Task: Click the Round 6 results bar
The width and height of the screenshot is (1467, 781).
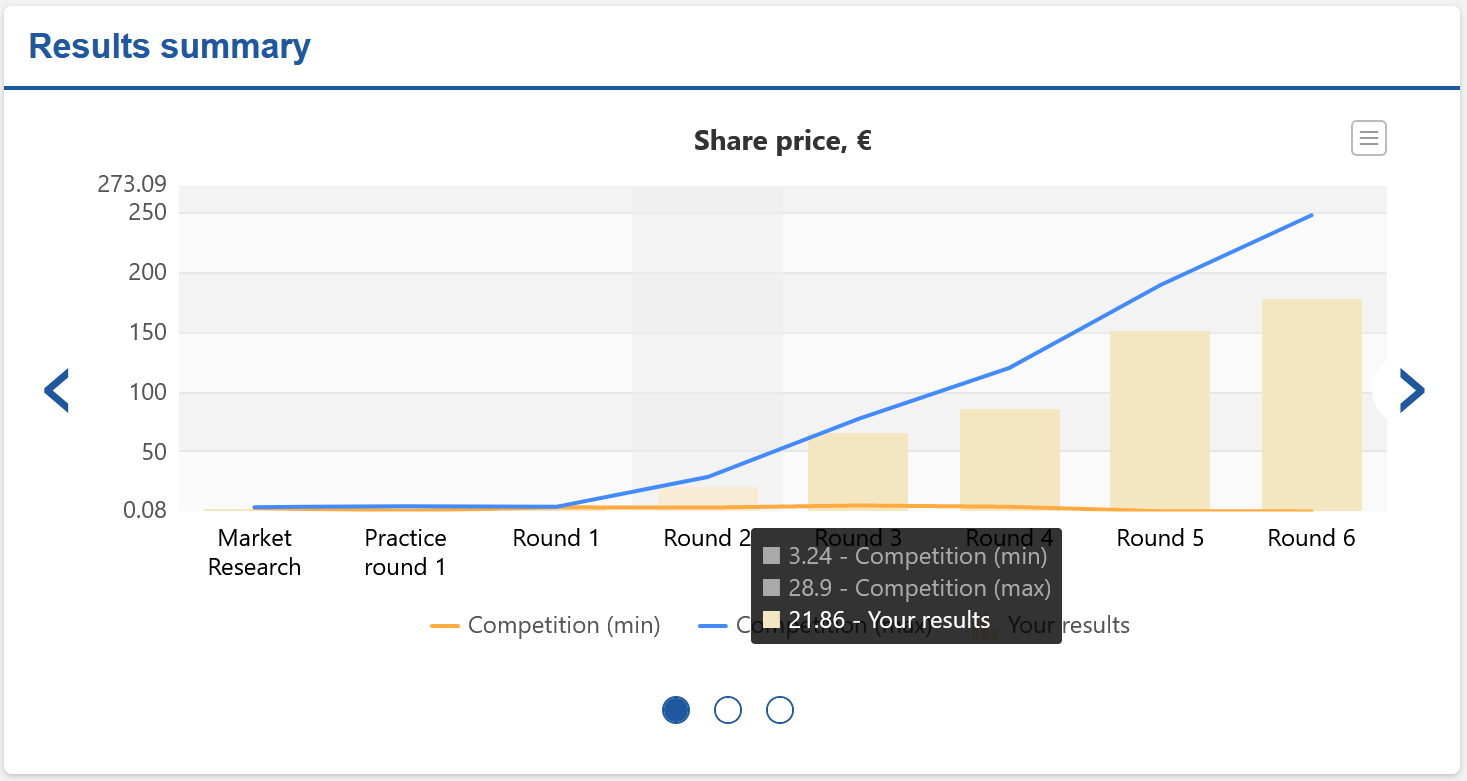Action: [1311, 405]
